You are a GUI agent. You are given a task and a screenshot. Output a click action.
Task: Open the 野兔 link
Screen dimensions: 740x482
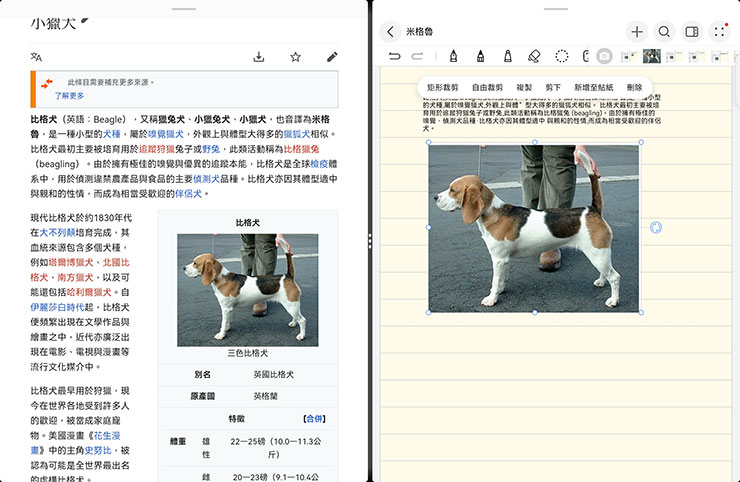pos(211,149)
